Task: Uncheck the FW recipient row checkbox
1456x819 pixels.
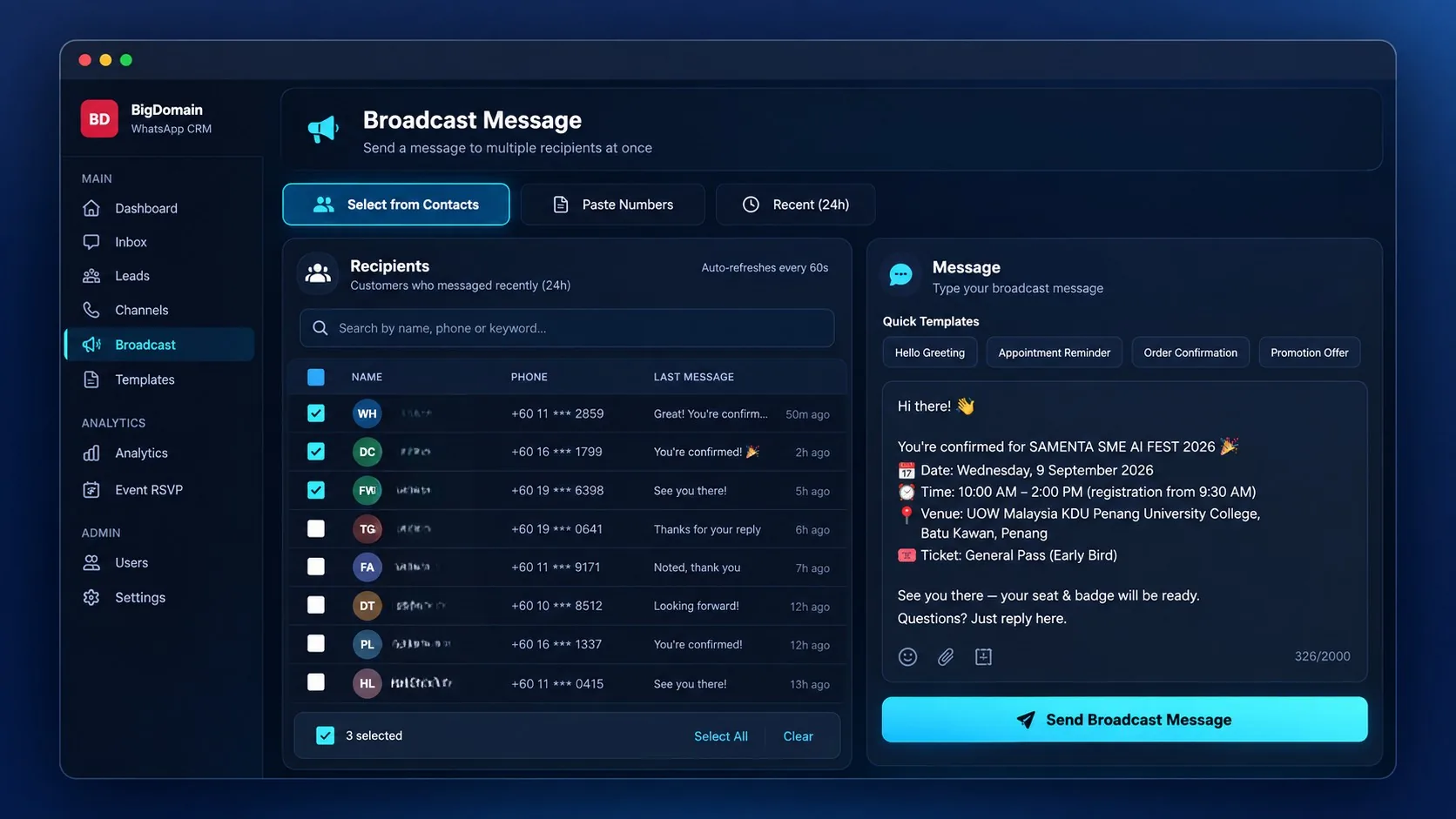Action: coord(316,490)
